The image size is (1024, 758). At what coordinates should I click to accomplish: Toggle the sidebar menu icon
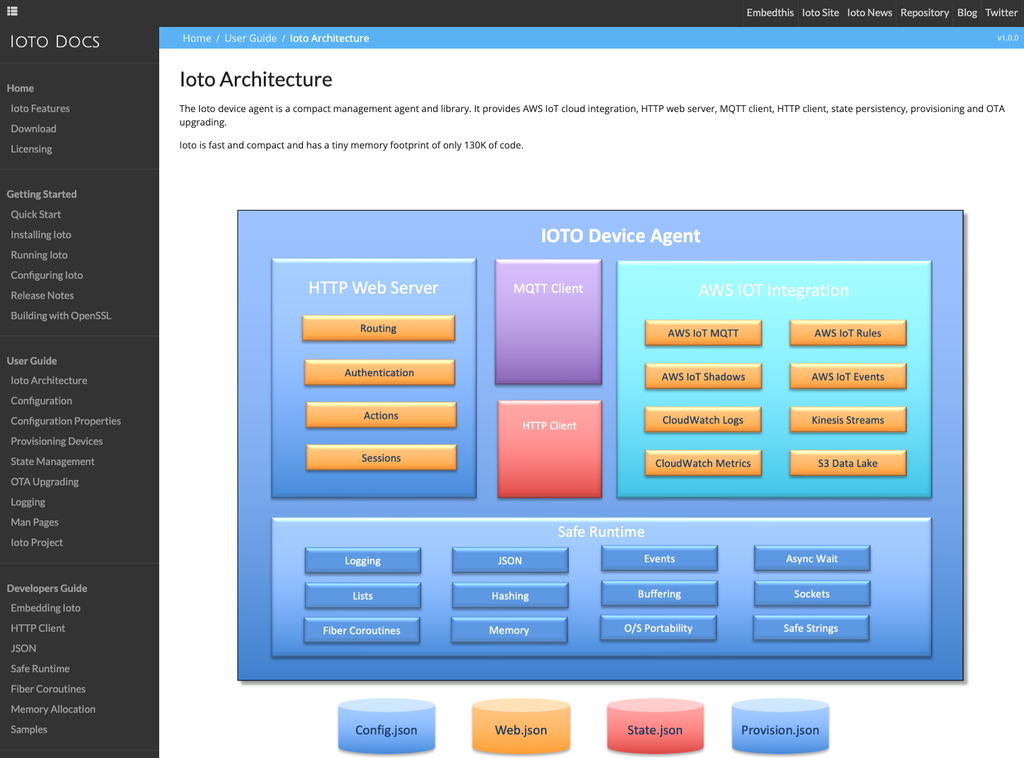pyautogui.click(x=12, y=11)
